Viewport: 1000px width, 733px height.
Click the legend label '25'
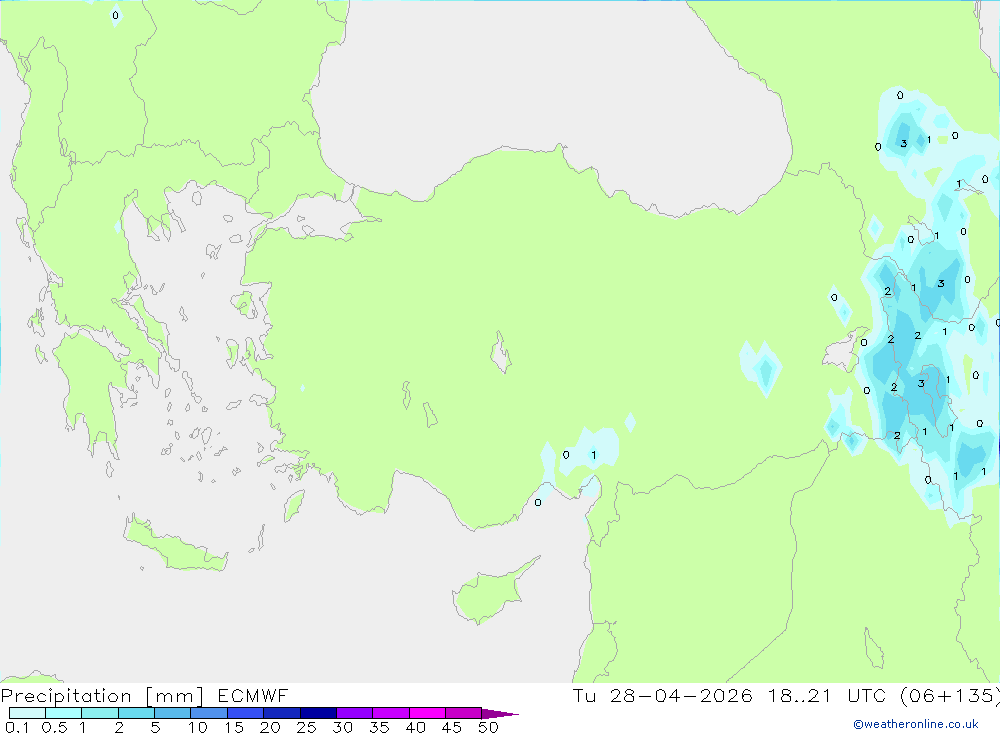pos(306,727)
